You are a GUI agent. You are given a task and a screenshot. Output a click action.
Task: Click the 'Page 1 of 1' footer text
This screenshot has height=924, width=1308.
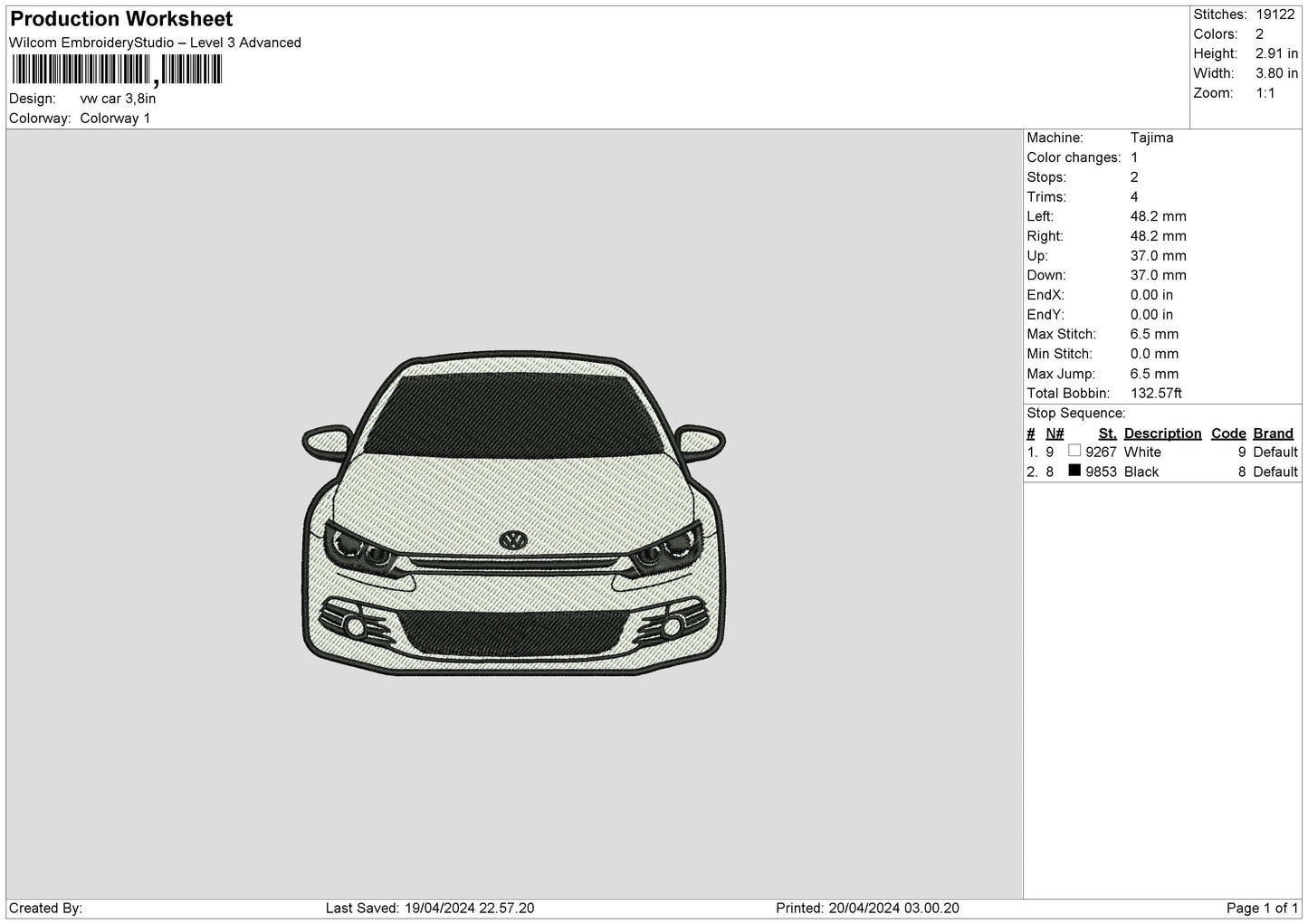[x=1263, y=909]
